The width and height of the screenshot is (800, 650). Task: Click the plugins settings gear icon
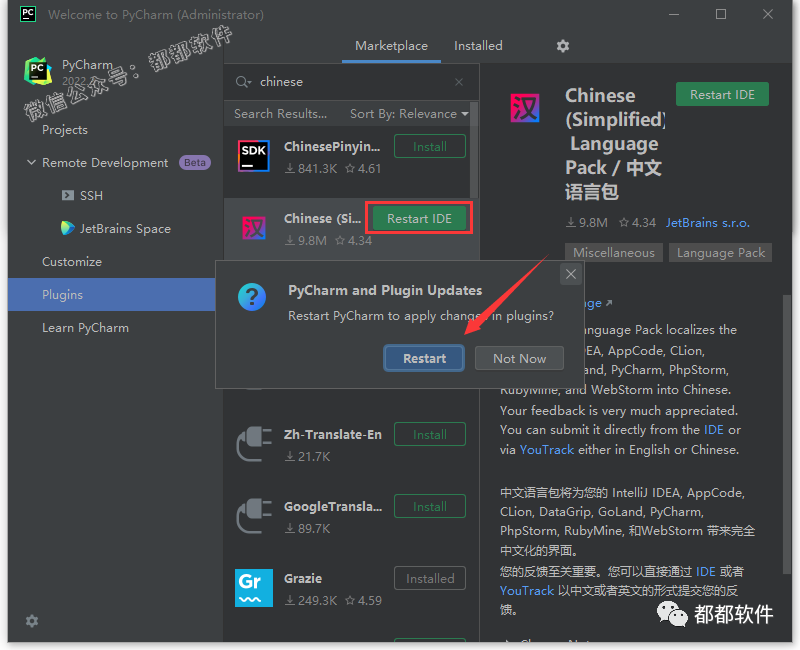[x=563, y=46]
